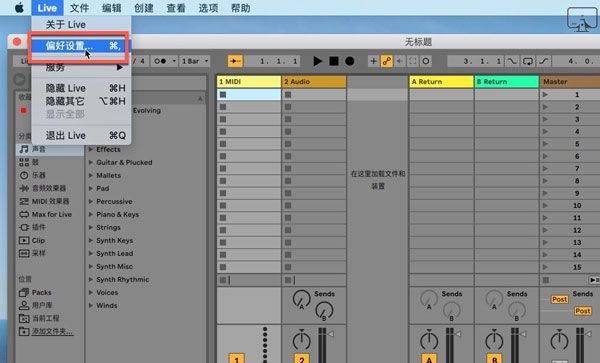Open the 文件 menu in menu bar

pos(79,8)
